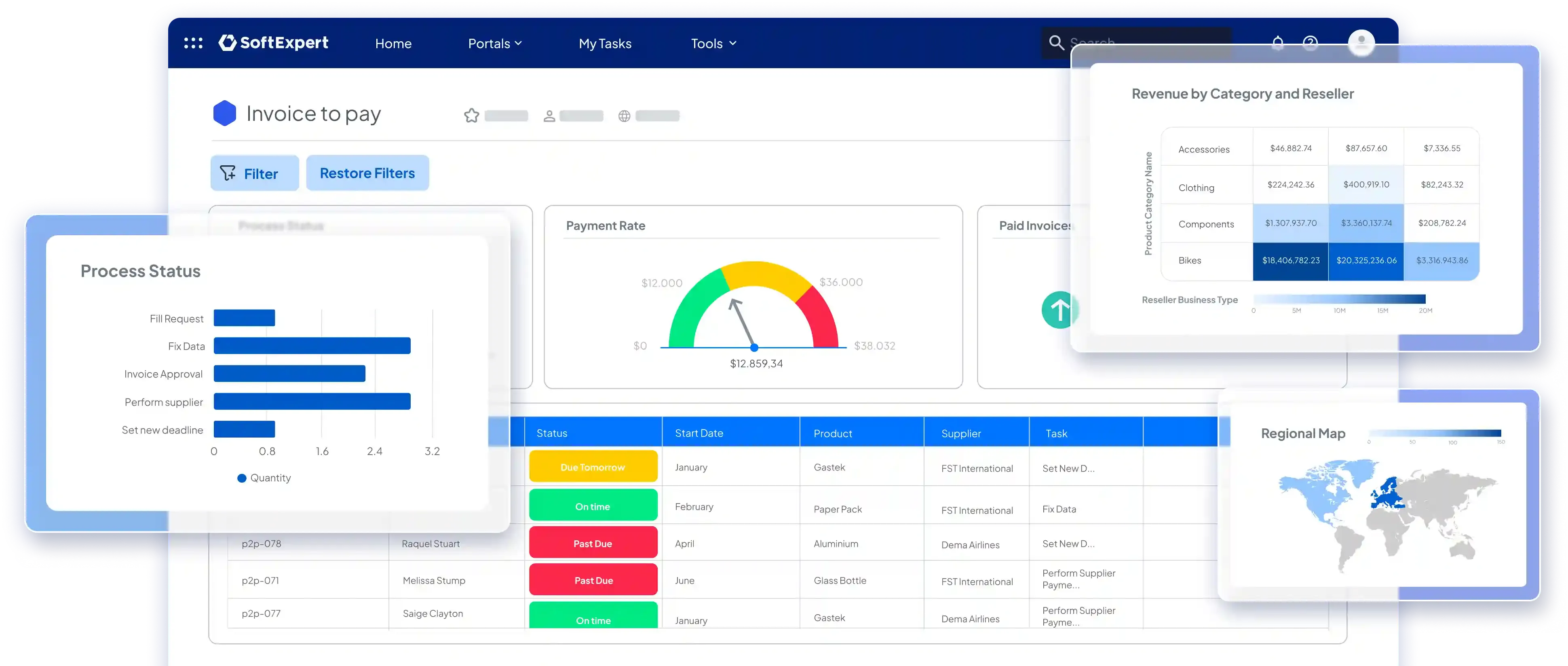The height and width of the screenshot is (666, 1568).
Task: Select the Bikes $18,406,782.23 heatmap cell
Action: coord(1290,261)
